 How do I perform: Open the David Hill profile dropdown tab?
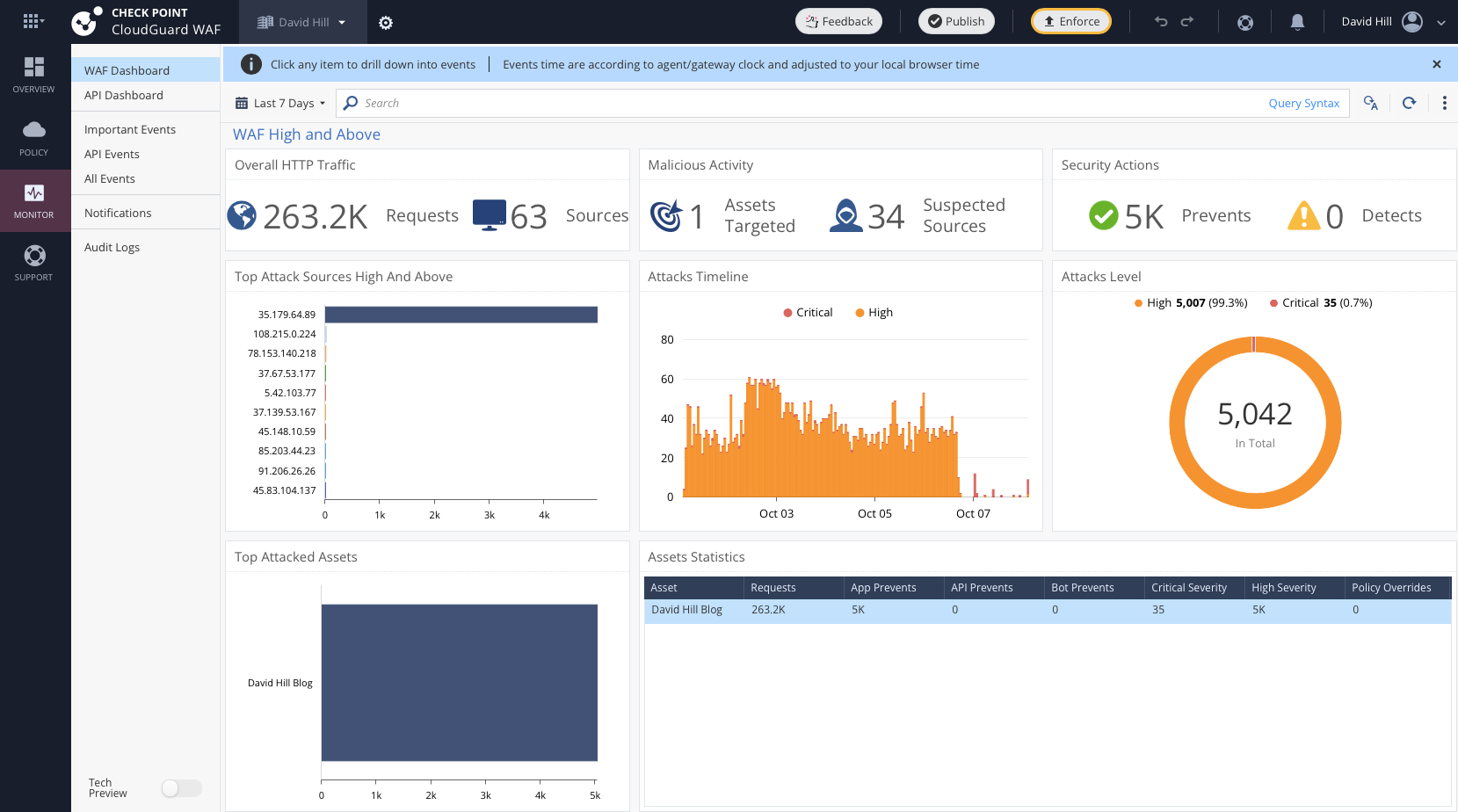click(302, 22)
